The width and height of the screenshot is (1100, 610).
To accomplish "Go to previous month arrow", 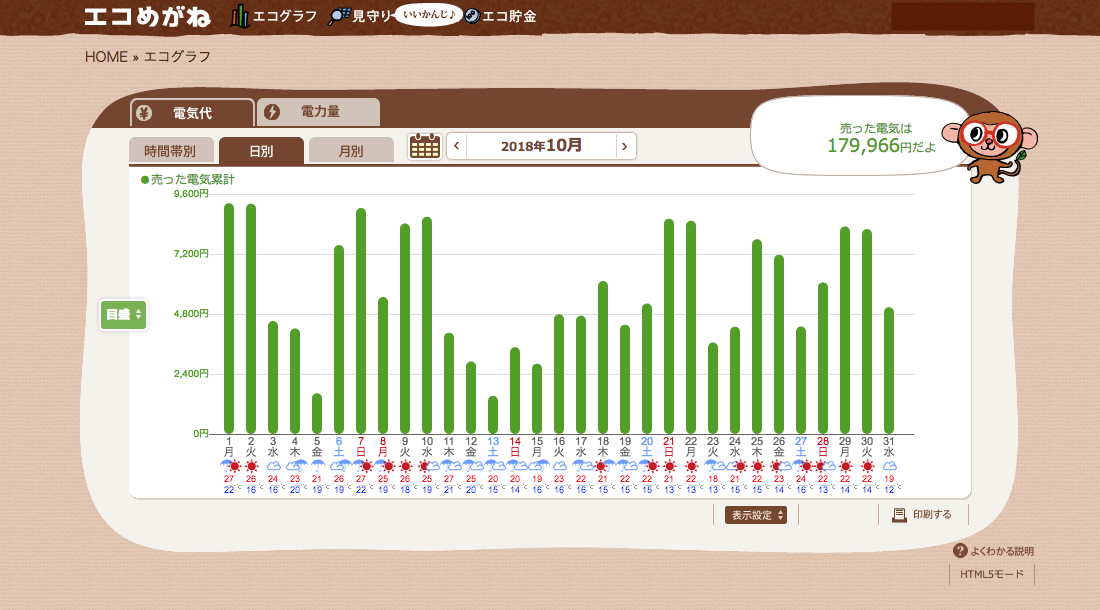I will (457, 146).
